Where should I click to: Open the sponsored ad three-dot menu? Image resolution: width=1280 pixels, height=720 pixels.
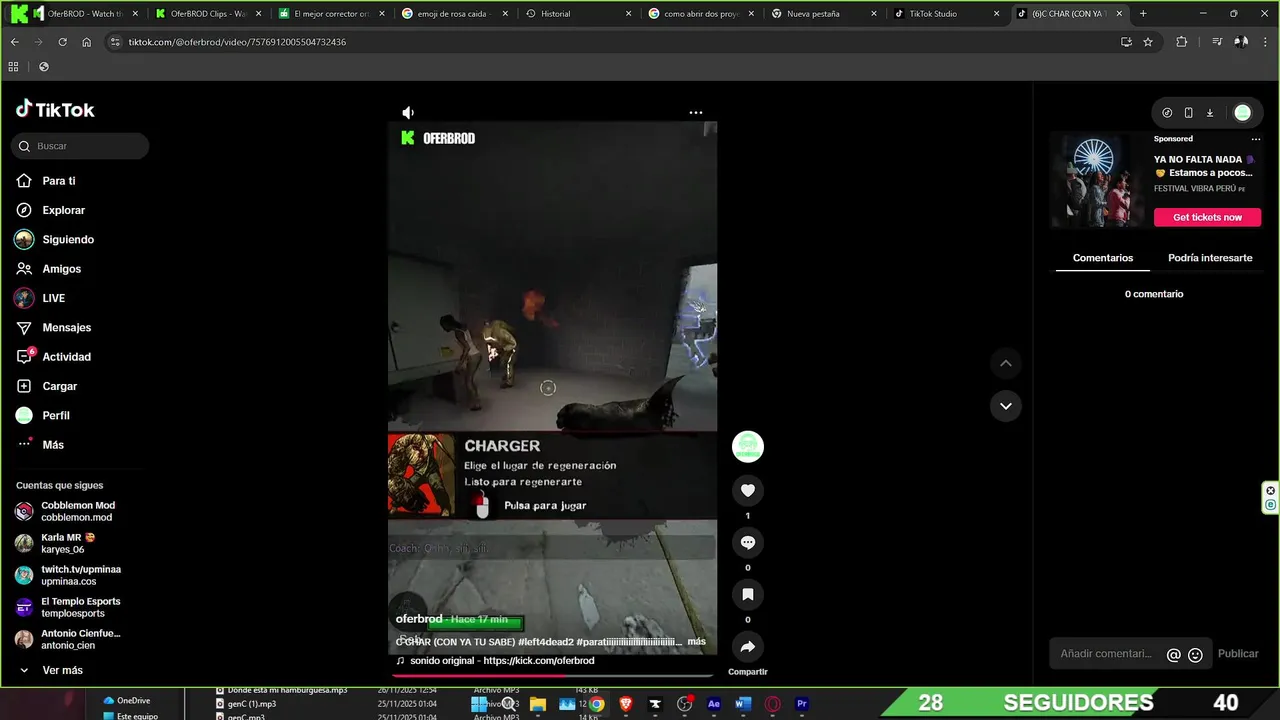[1255, 139]
